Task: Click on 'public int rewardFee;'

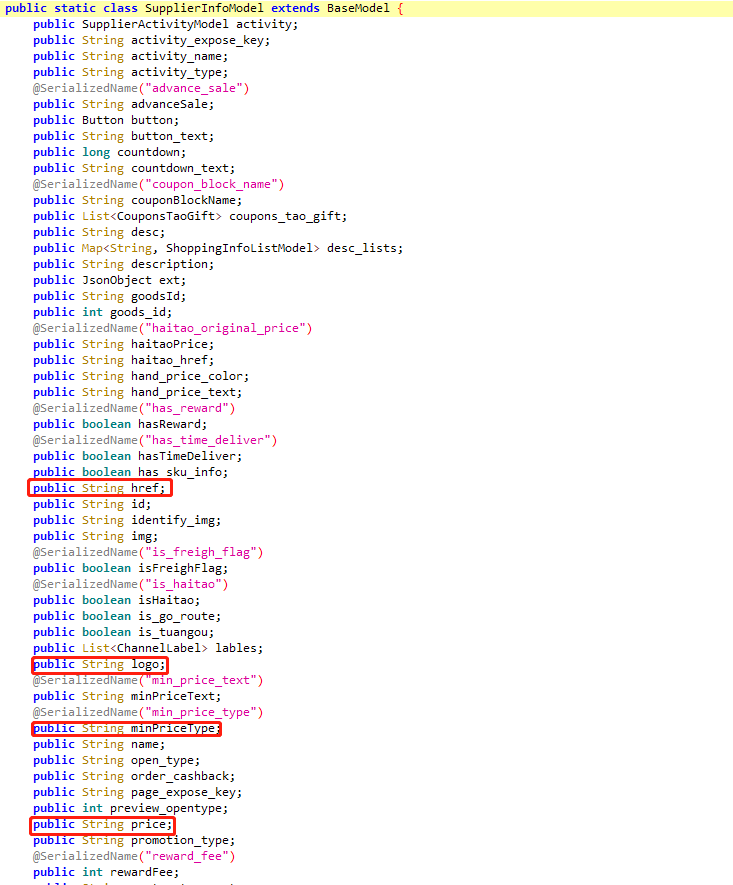Action: pos(106,873)
